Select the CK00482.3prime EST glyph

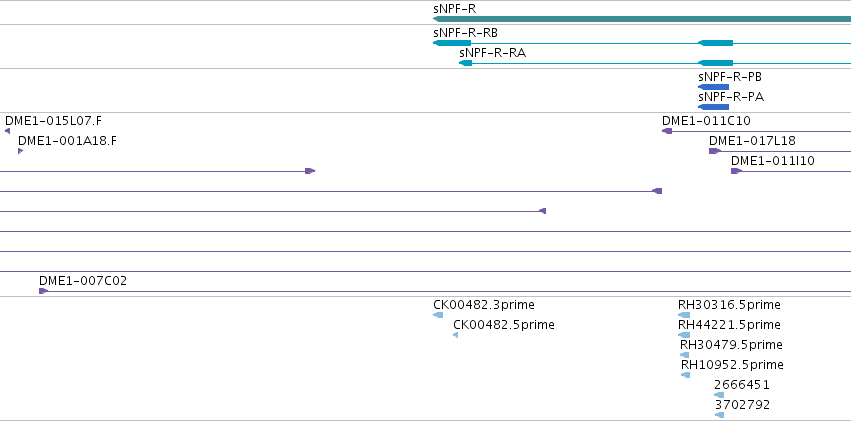point(438,315)
